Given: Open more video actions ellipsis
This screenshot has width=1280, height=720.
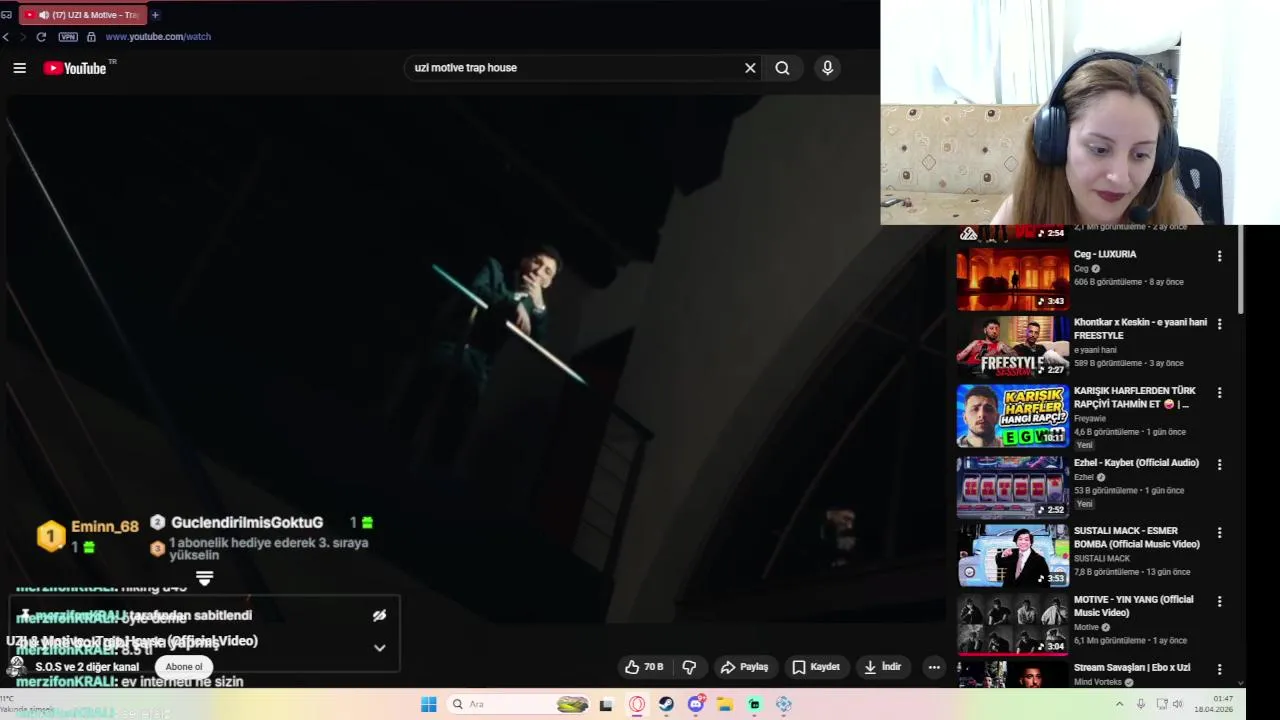Looking at the screenshot, I should 934,667.
